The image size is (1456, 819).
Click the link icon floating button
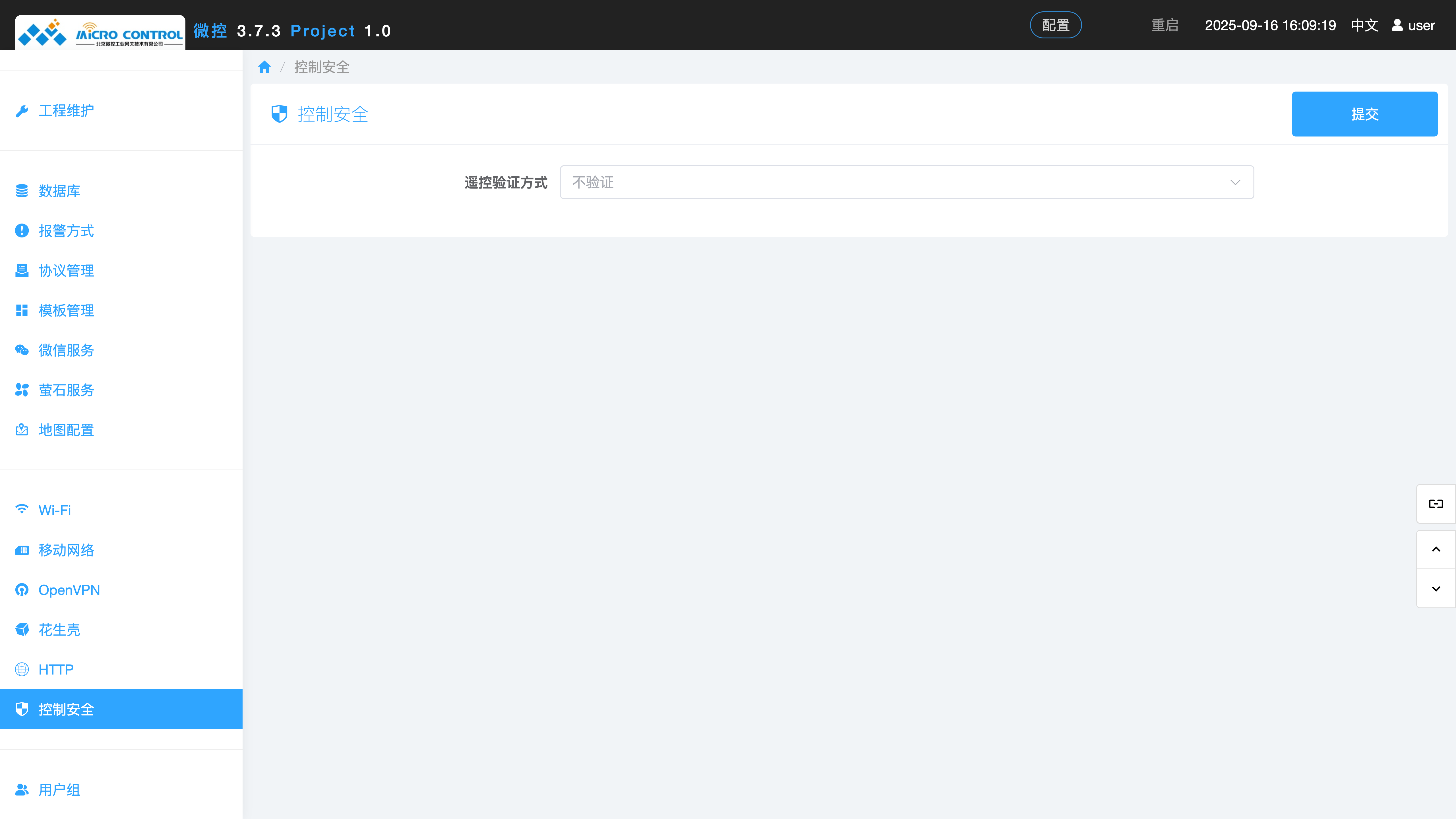point(1436,504)
